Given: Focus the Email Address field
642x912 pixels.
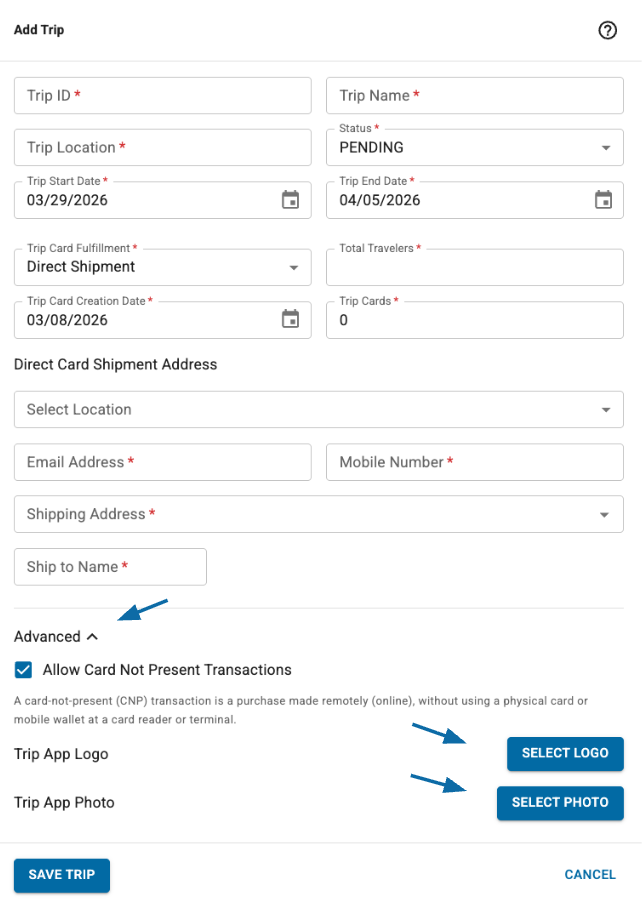Looking at the screenshot, I should pos(162,462).
